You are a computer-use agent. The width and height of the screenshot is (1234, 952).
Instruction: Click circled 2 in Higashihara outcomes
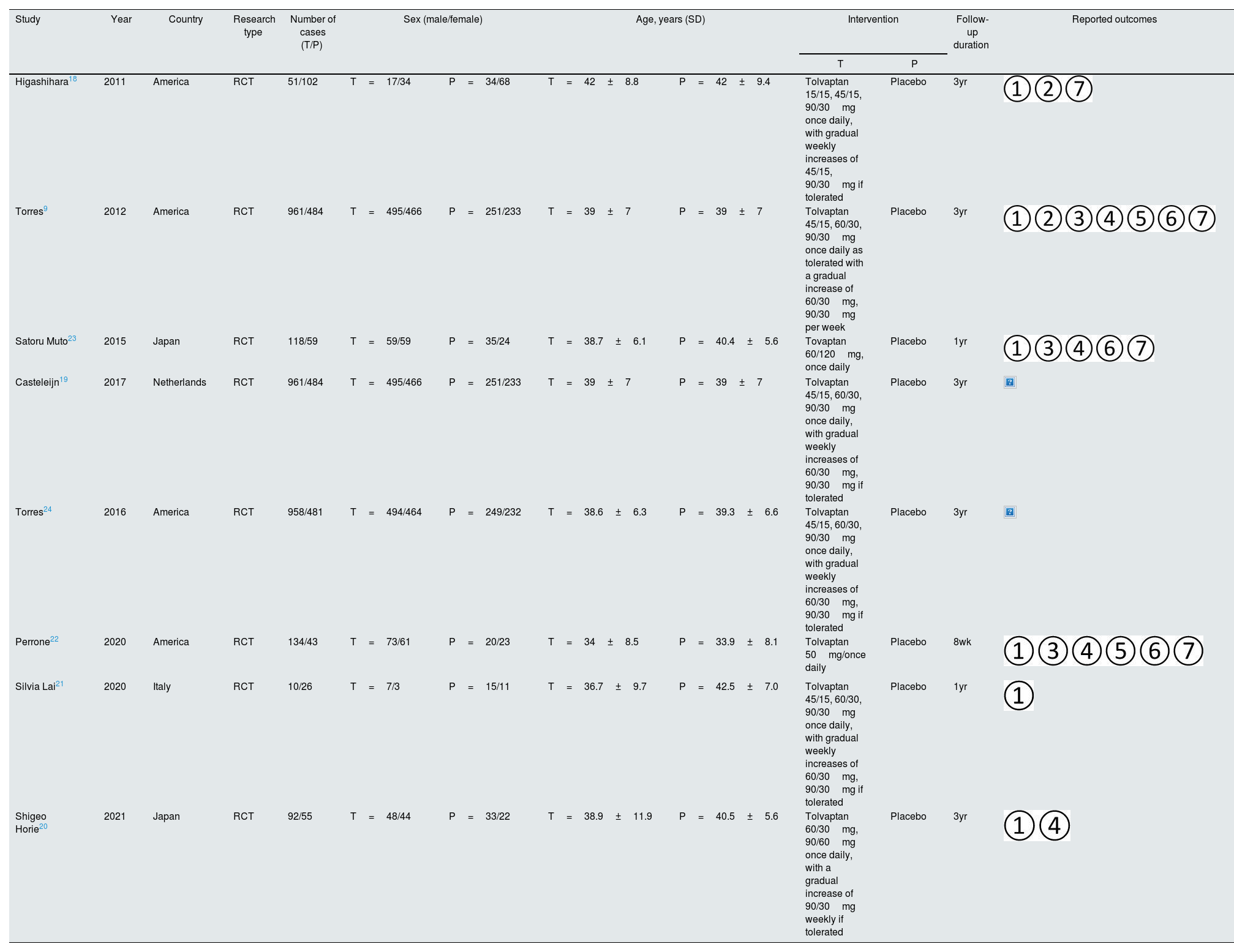coord(1048,89)
